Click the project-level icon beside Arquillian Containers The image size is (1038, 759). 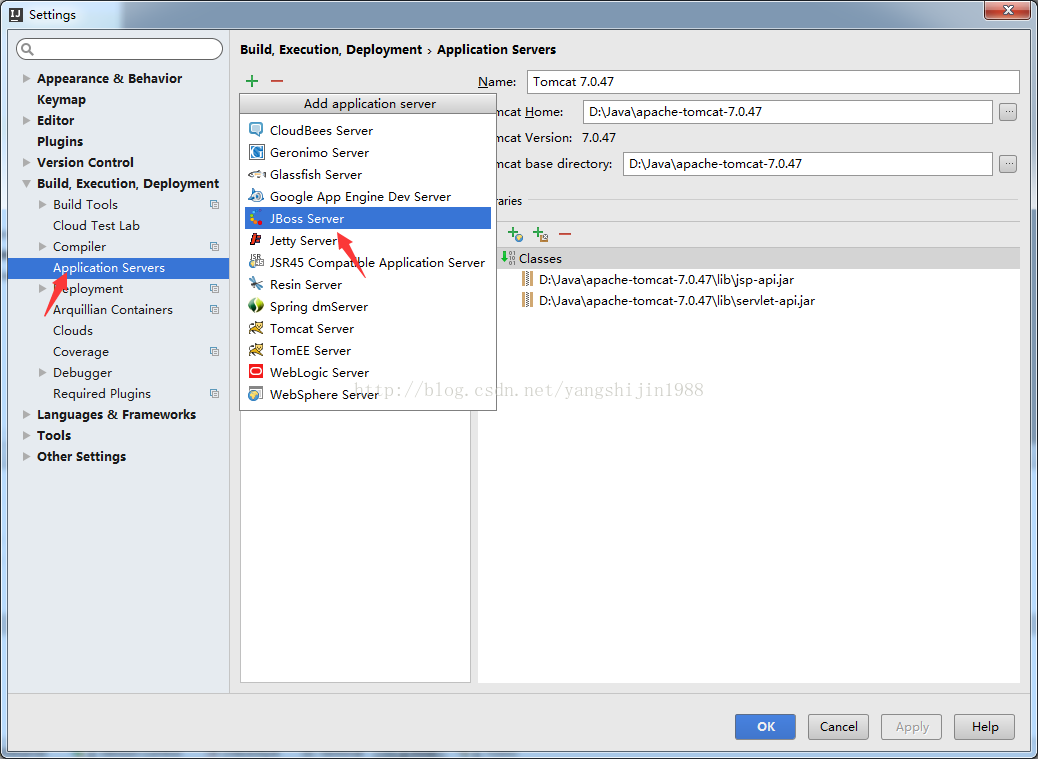[214, 310]
